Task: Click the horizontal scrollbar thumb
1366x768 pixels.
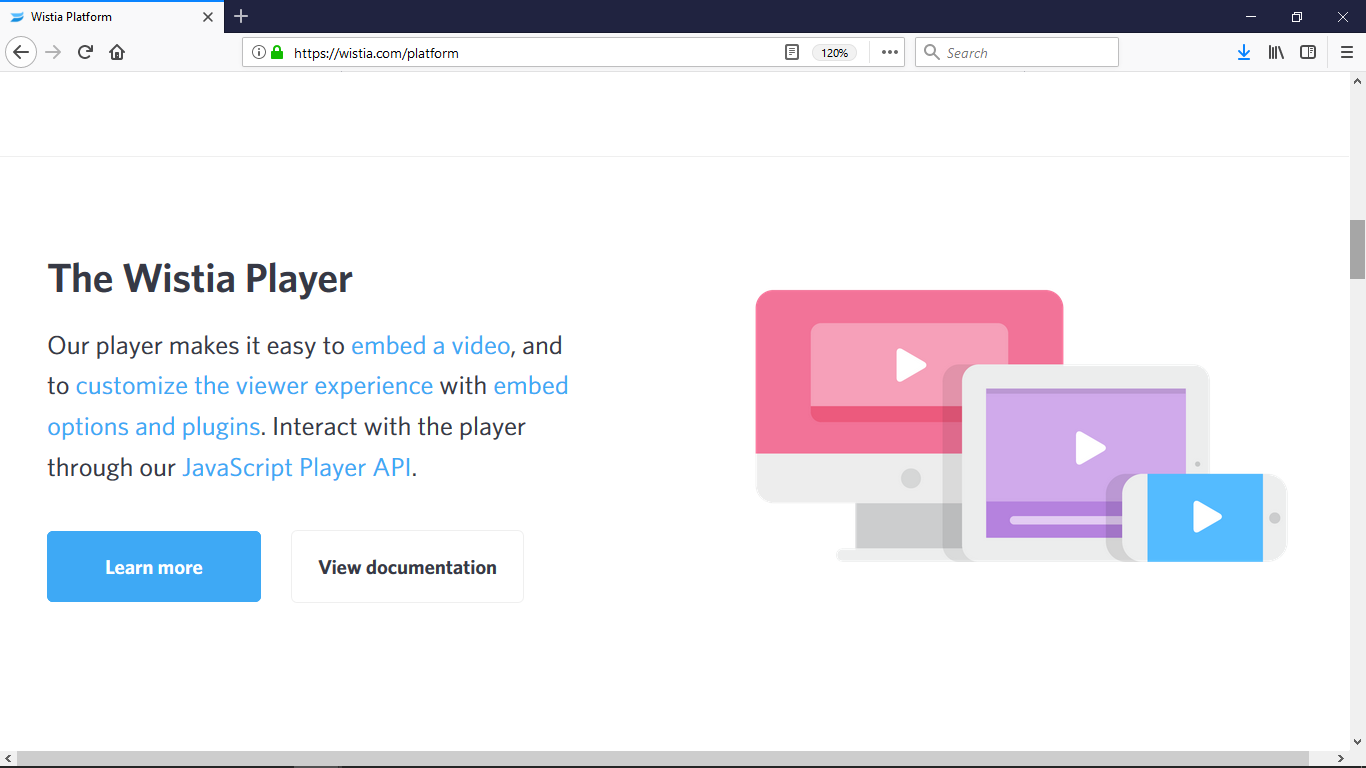Action: pyautogui.click(x=663, y=759)
